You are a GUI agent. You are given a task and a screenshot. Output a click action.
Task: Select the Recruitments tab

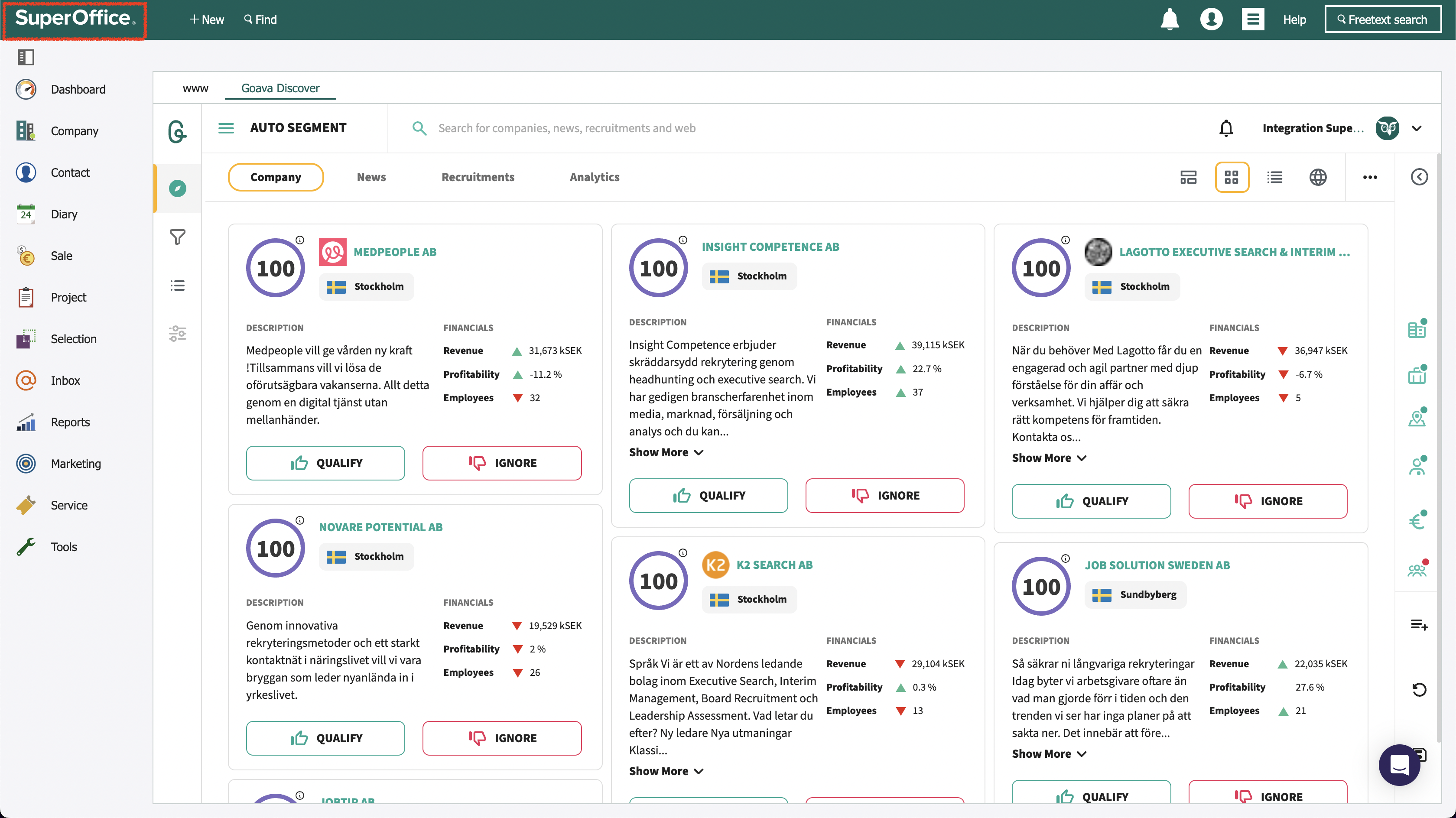(x=478, y=177)
